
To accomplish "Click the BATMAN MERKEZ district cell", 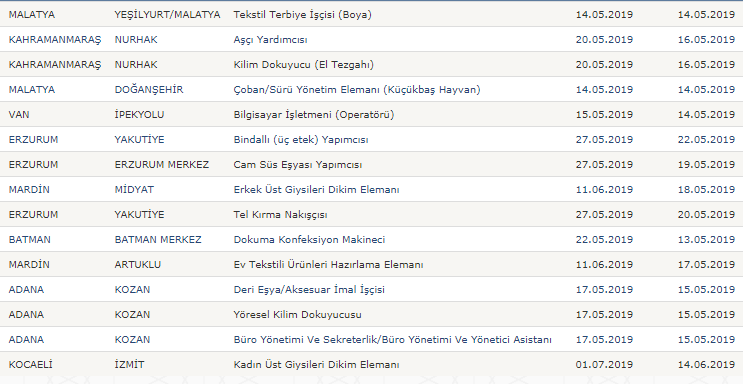I will pyautogui.click(x=158, y=240).
